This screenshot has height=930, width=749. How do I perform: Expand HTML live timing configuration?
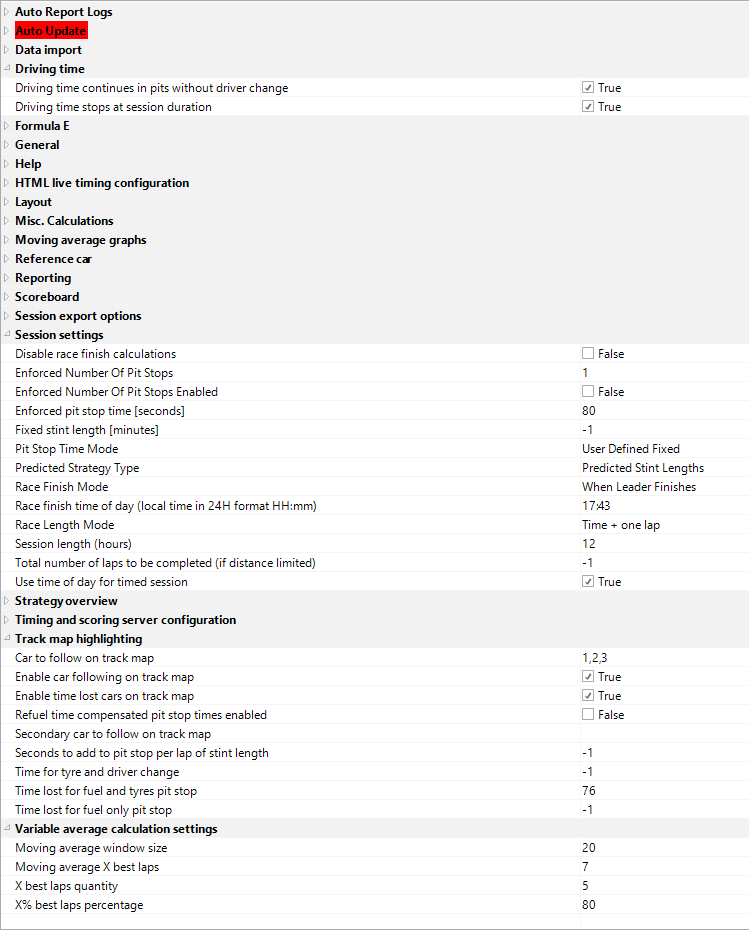6,183
